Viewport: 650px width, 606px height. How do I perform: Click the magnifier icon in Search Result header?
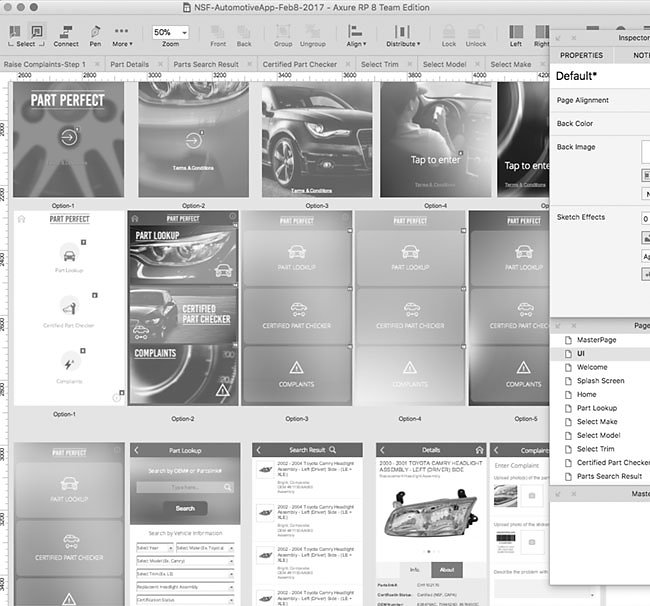click(x=332, y=450)
